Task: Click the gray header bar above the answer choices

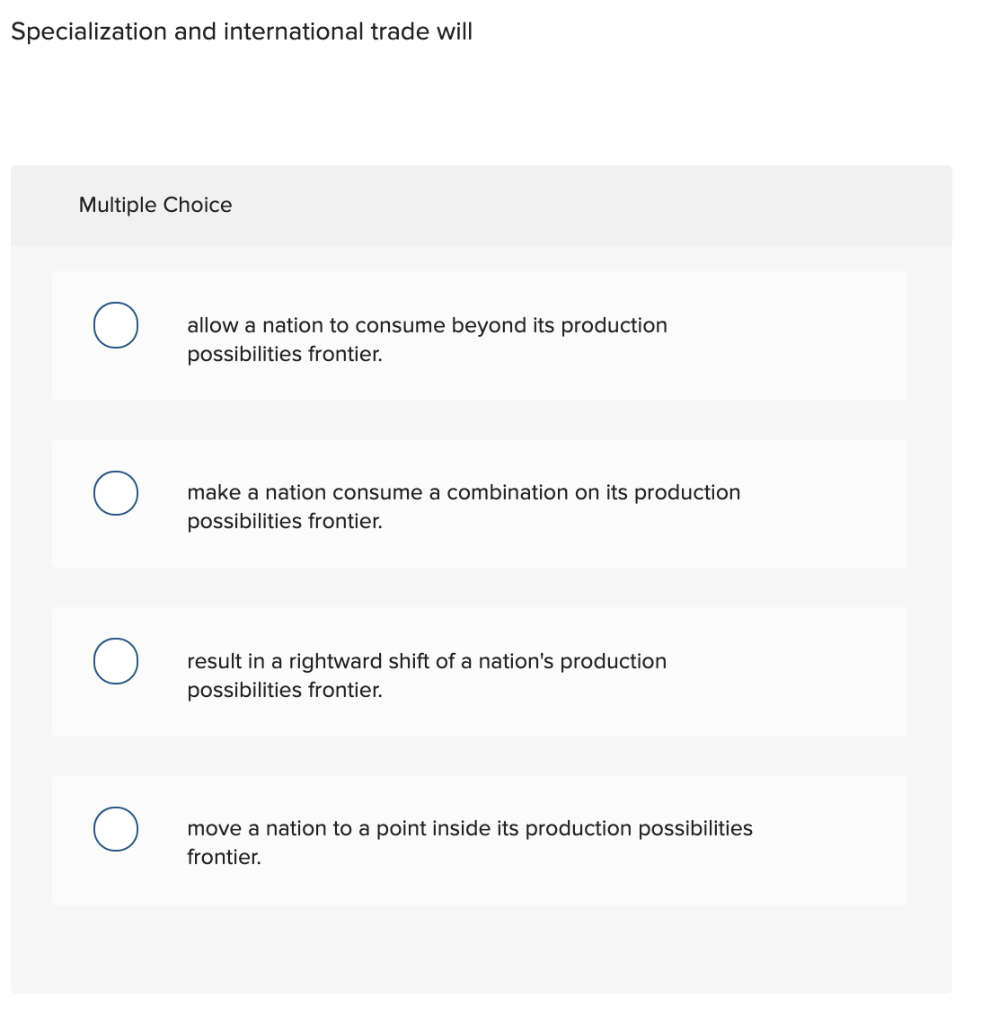Action: 600,205
